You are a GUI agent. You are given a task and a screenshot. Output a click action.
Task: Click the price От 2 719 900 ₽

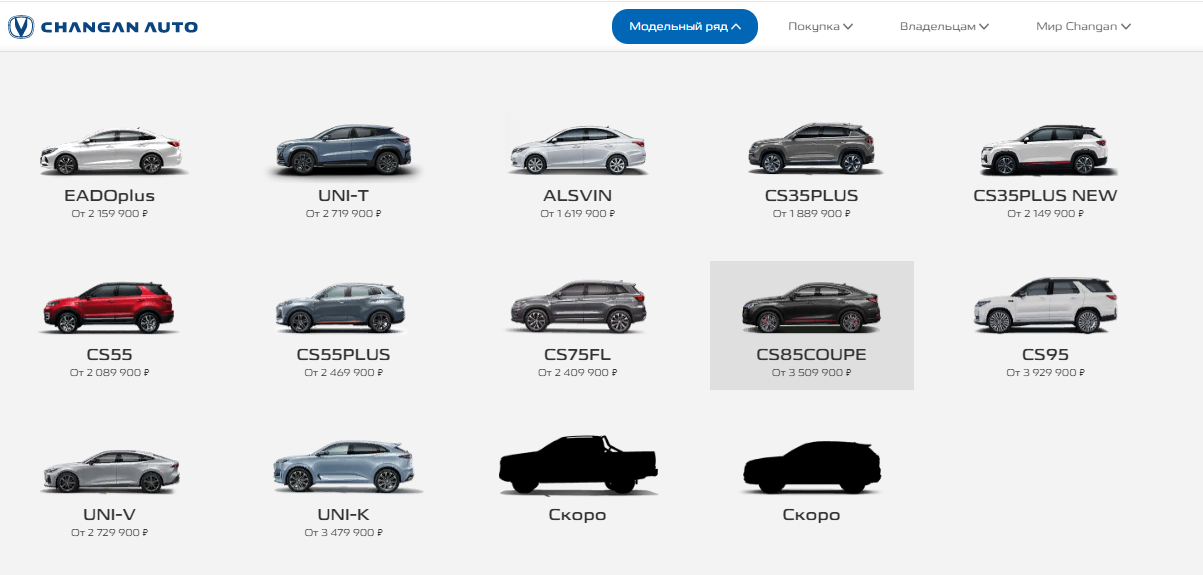(344, 214)
